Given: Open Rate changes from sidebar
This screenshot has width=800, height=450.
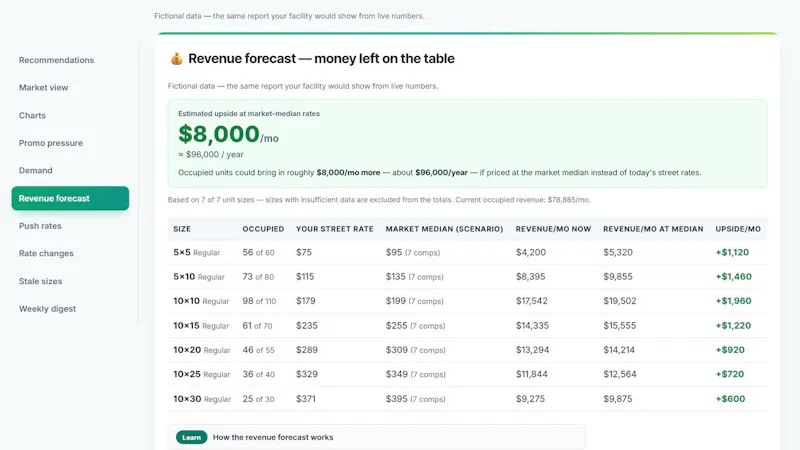Looking at the screenshot, I should pos(46,253).
